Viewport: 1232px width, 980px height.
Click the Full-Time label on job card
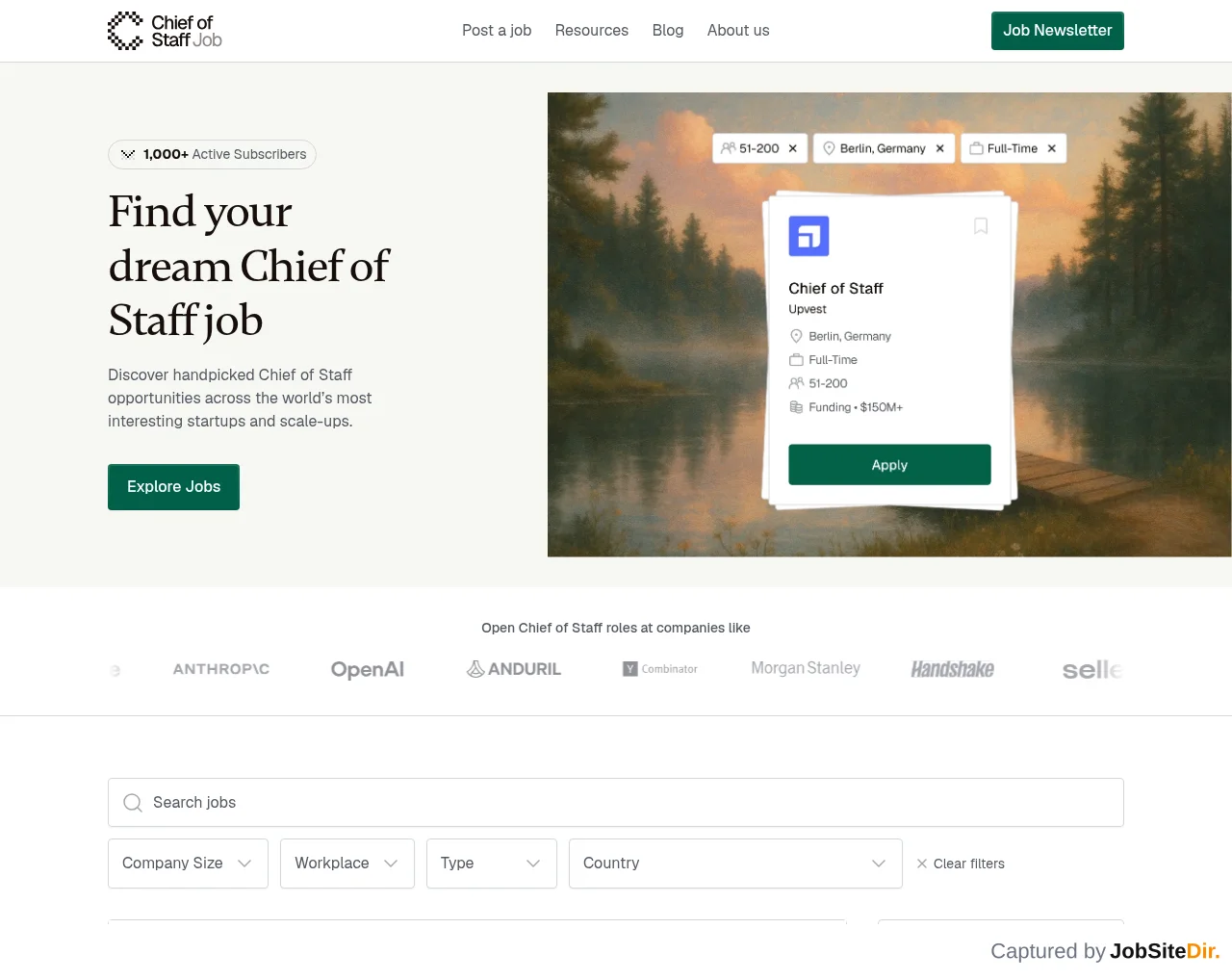click(x=833, y=360)
